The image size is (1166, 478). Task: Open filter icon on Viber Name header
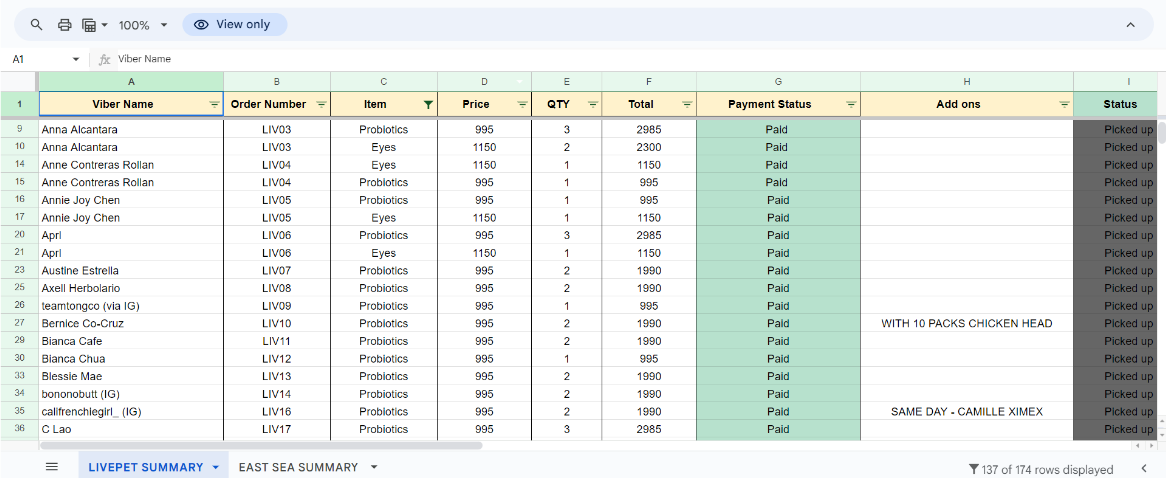point(214,104)
